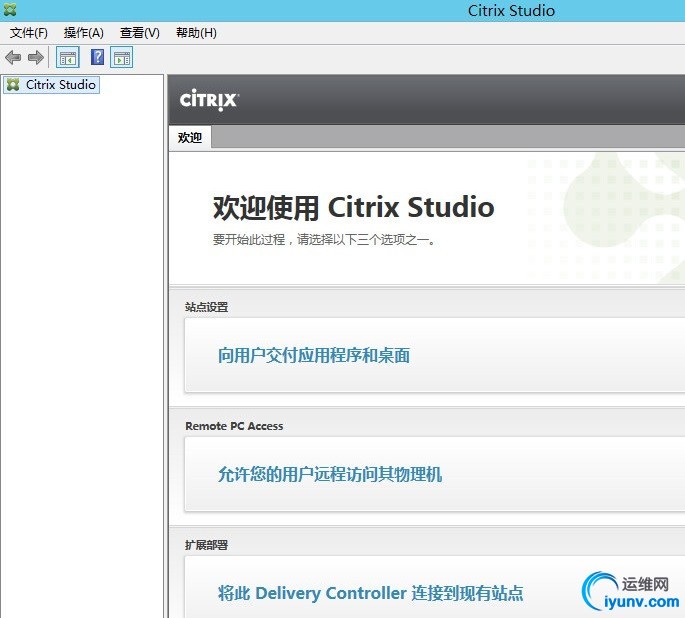Select the 欢迎 tab
This screenshot has height=618, width=685.
[190, 138]
